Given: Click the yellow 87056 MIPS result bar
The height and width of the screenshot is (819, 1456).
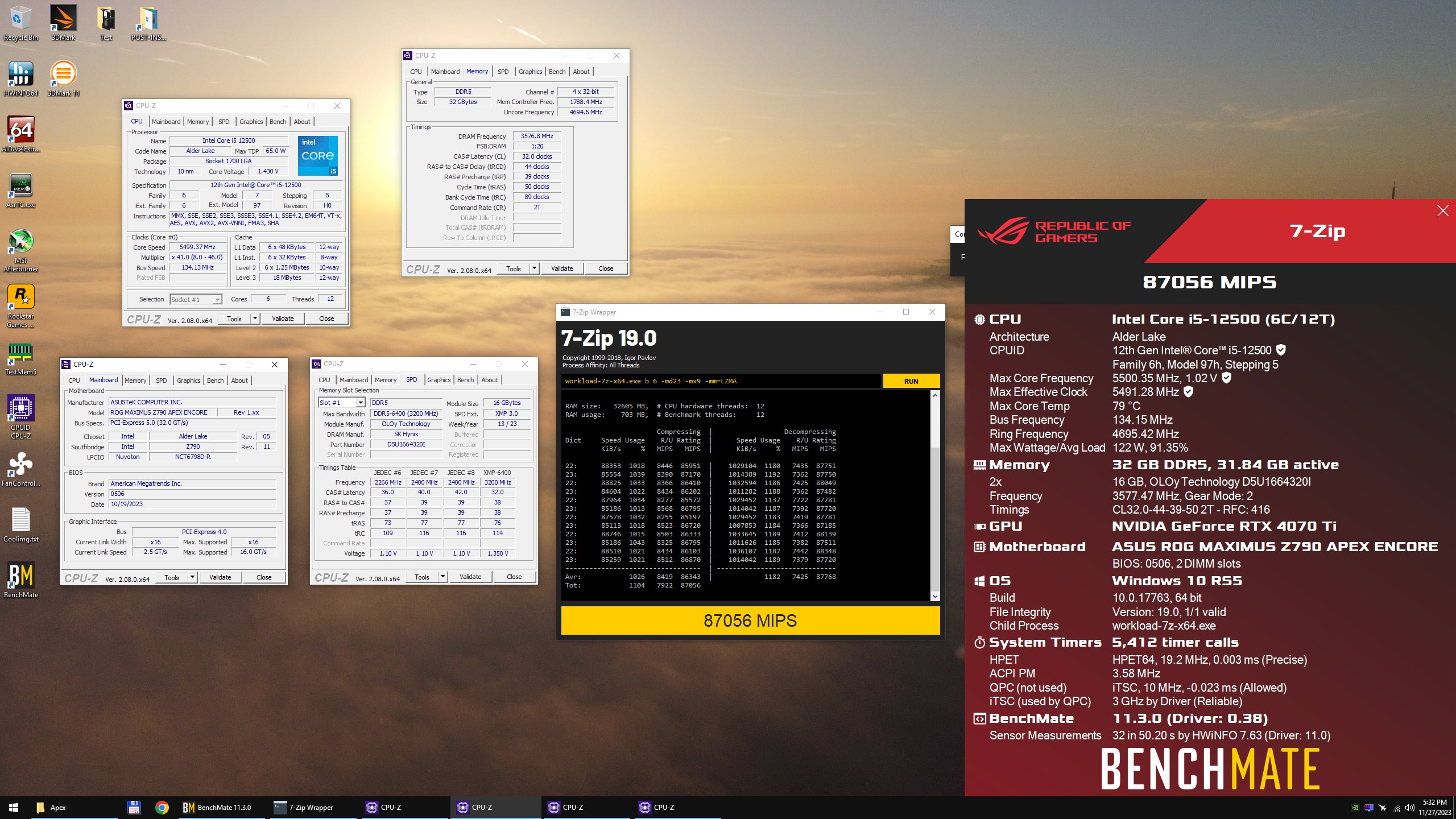Looking at the screenshot, I should point(750,621).
